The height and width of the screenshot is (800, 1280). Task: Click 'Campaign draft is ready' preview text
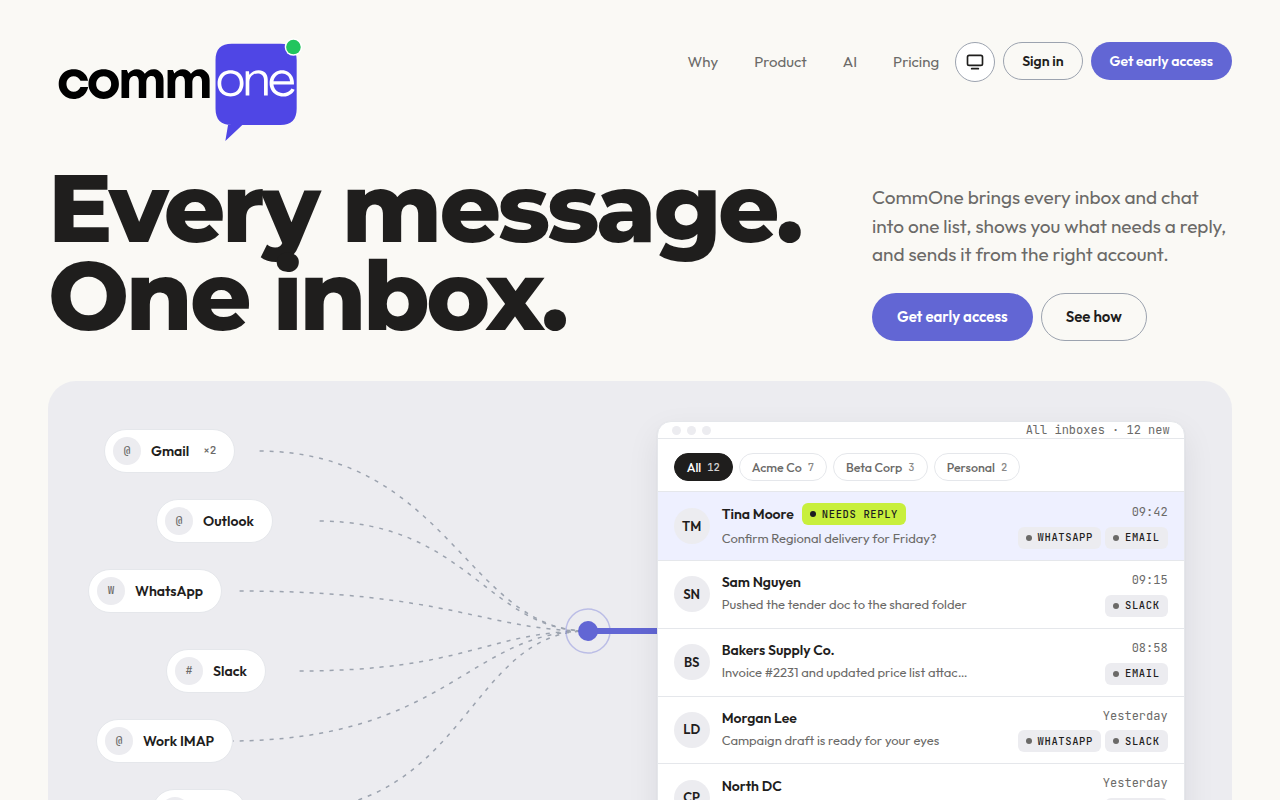[830, 741]
